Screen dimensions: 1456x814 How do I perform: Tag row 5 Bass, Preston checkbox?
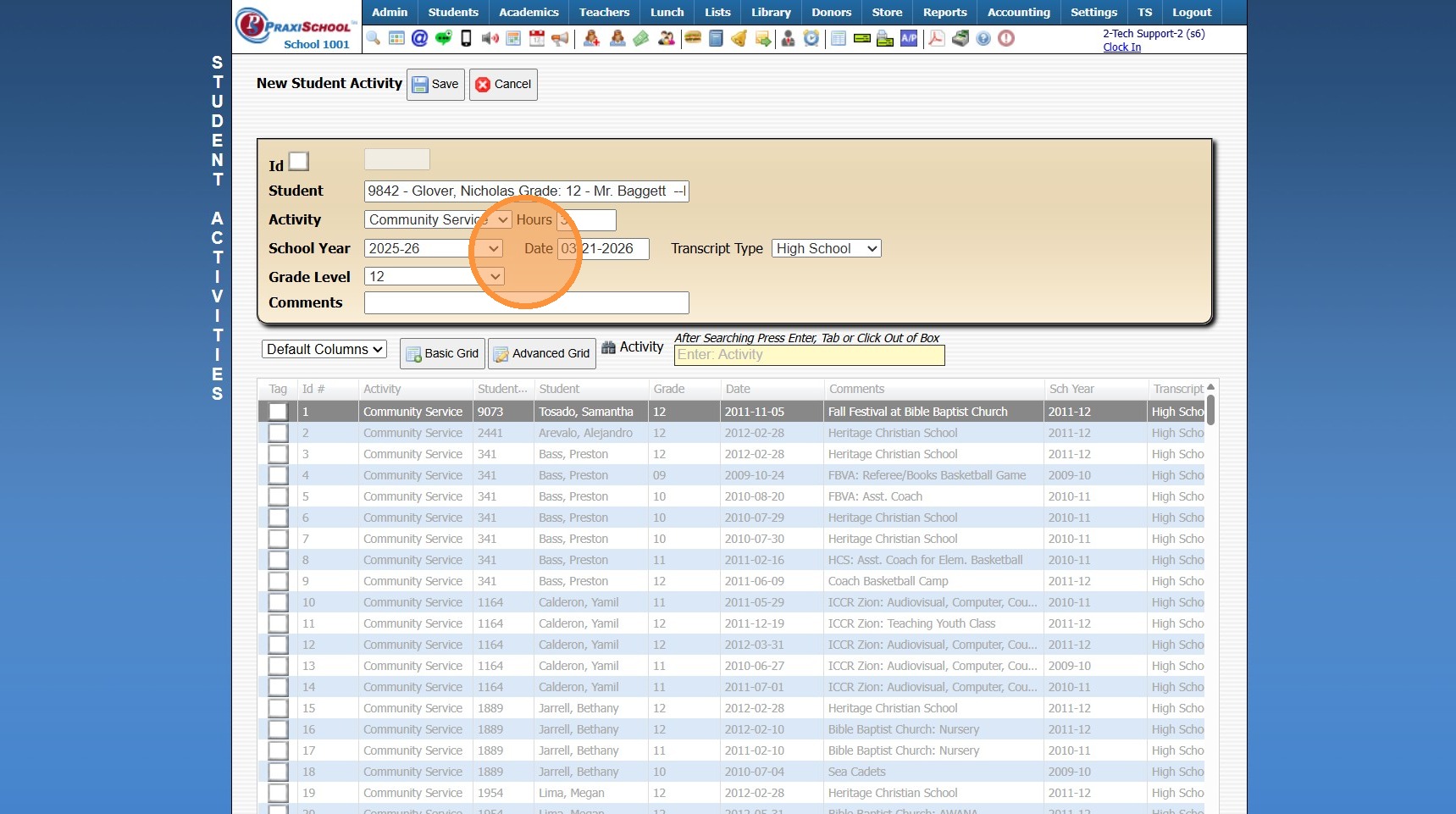tap(278, 496)
